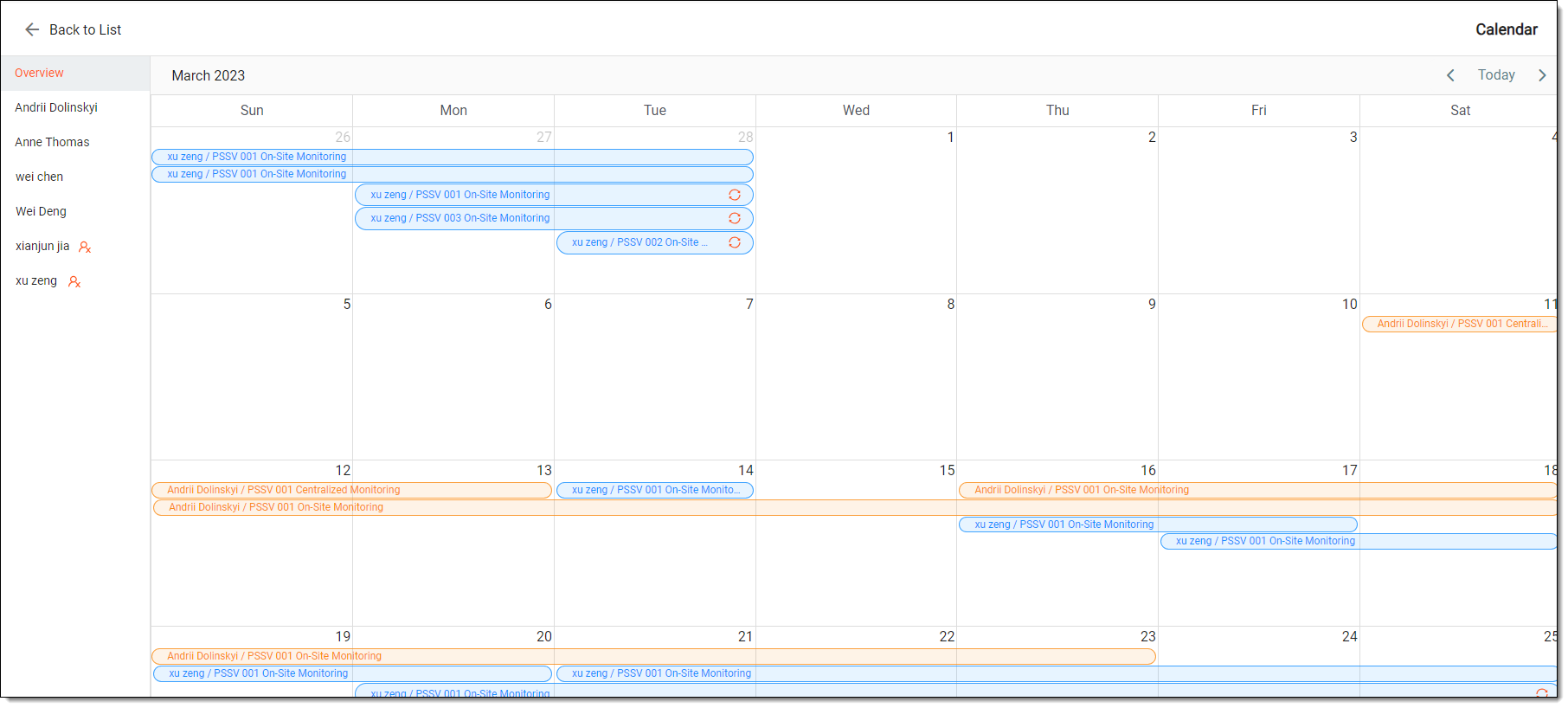Click the Sun column header

(252, 111)
